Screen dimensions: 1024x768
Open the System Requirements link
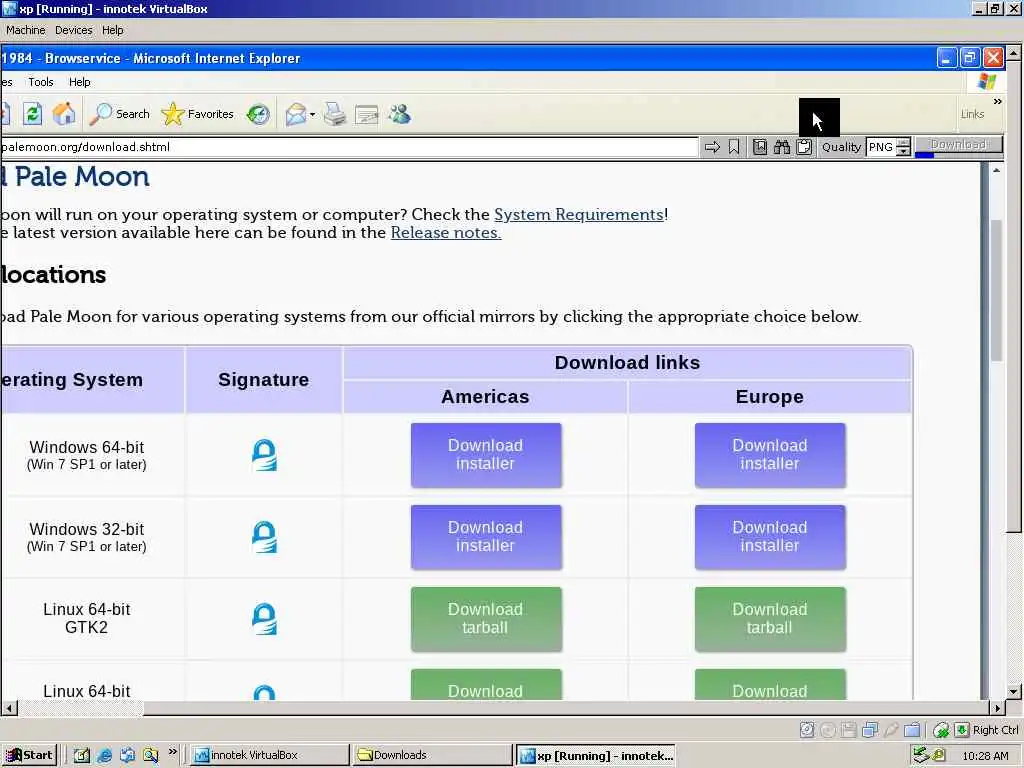pyautogui.click(x=579, y=215)
